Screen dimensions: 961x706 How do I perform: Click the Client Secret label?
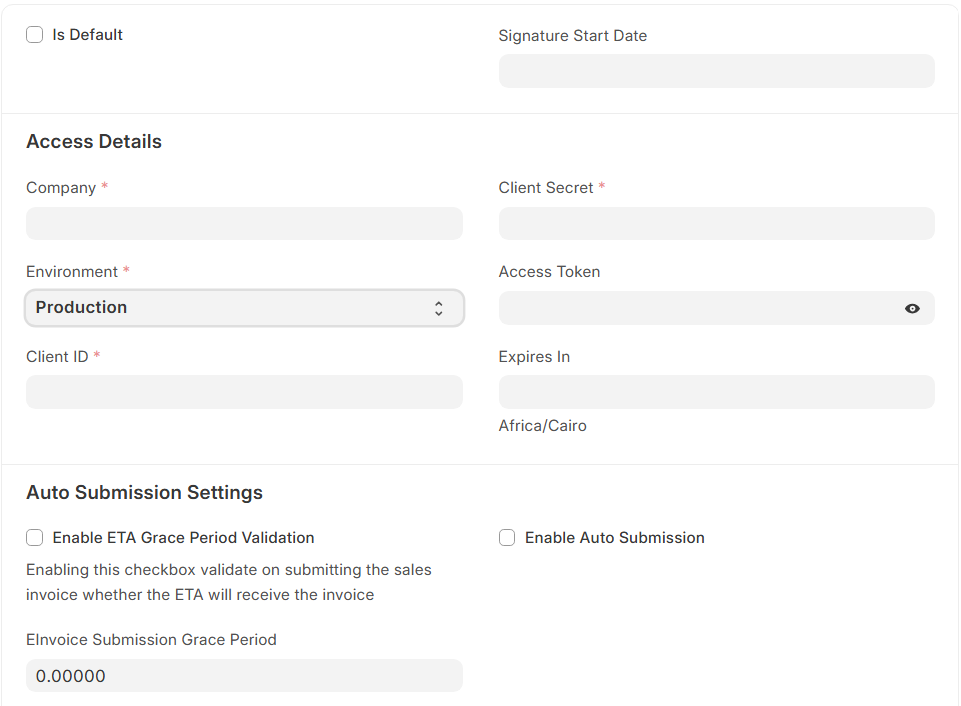pyautogui.click(x=546, y=188)
